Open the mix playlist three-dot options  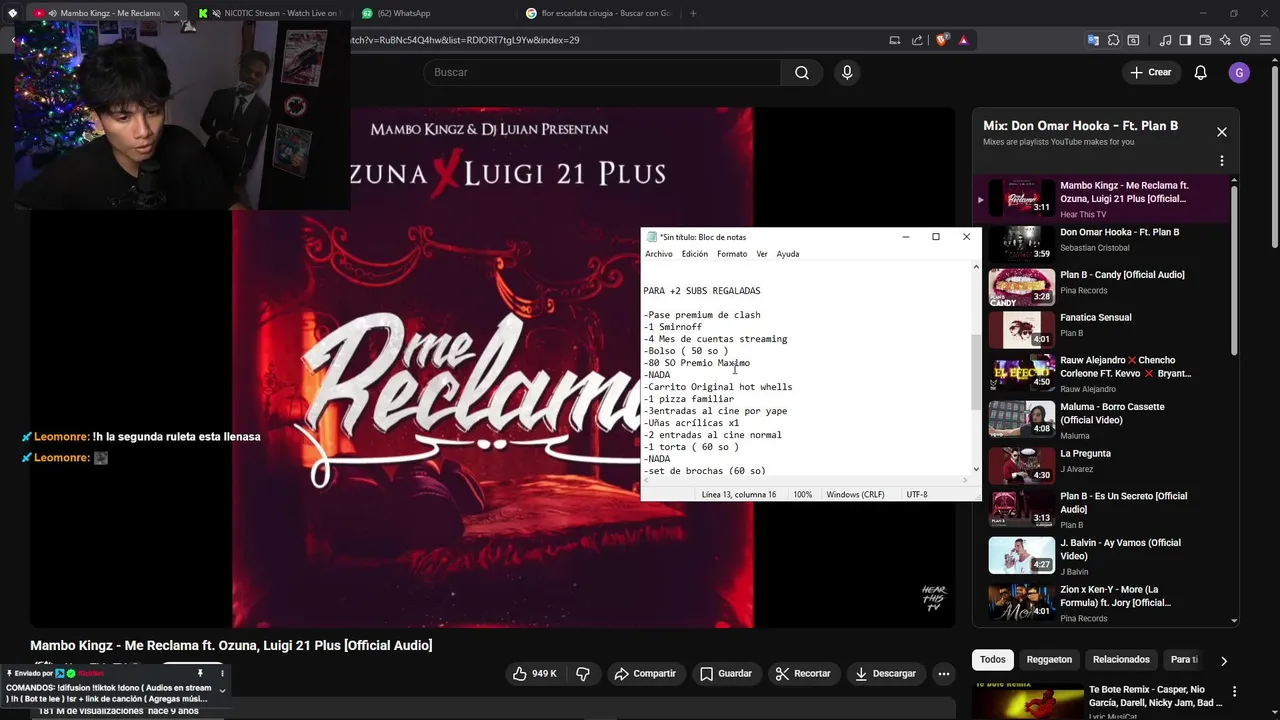(x=1221, y=161)
